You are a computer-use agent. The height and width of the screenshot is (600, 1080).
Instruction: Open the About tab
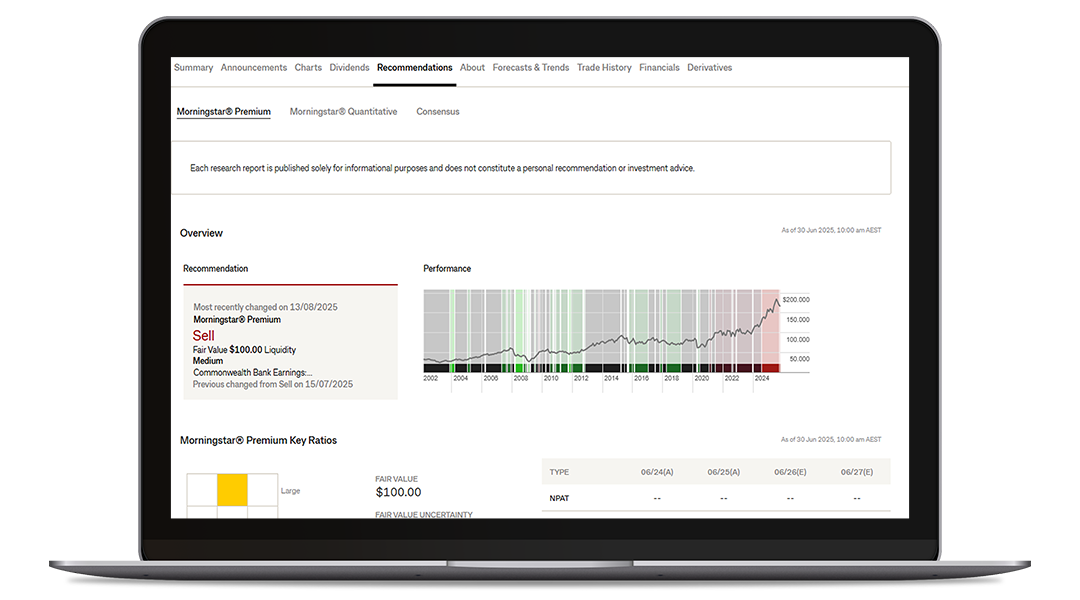point(472,68)
